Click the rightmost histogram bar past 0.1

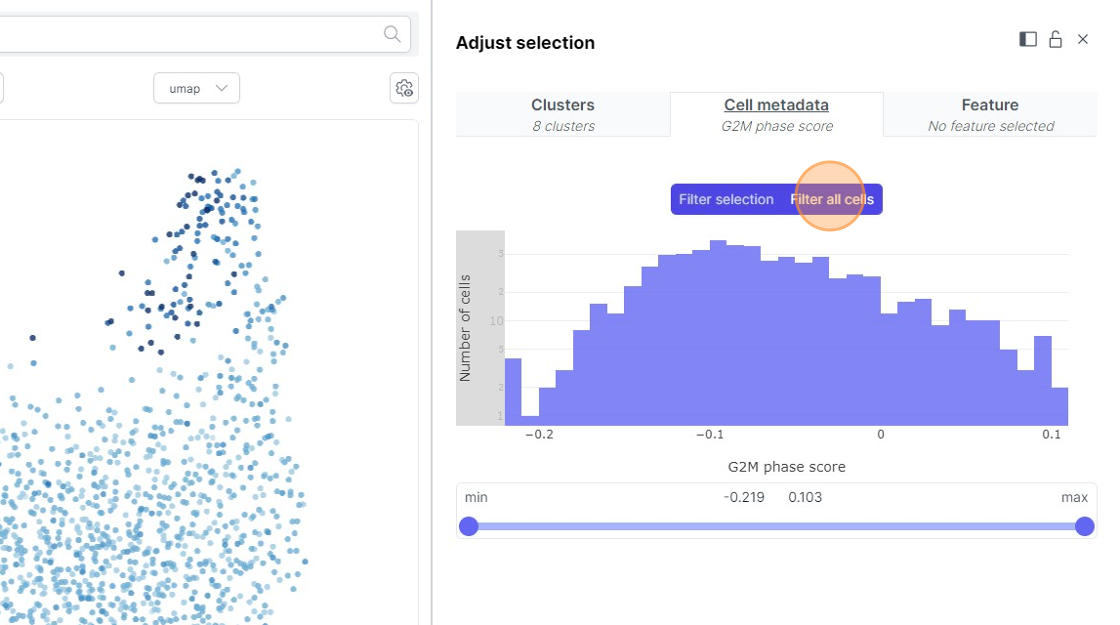1059,406
